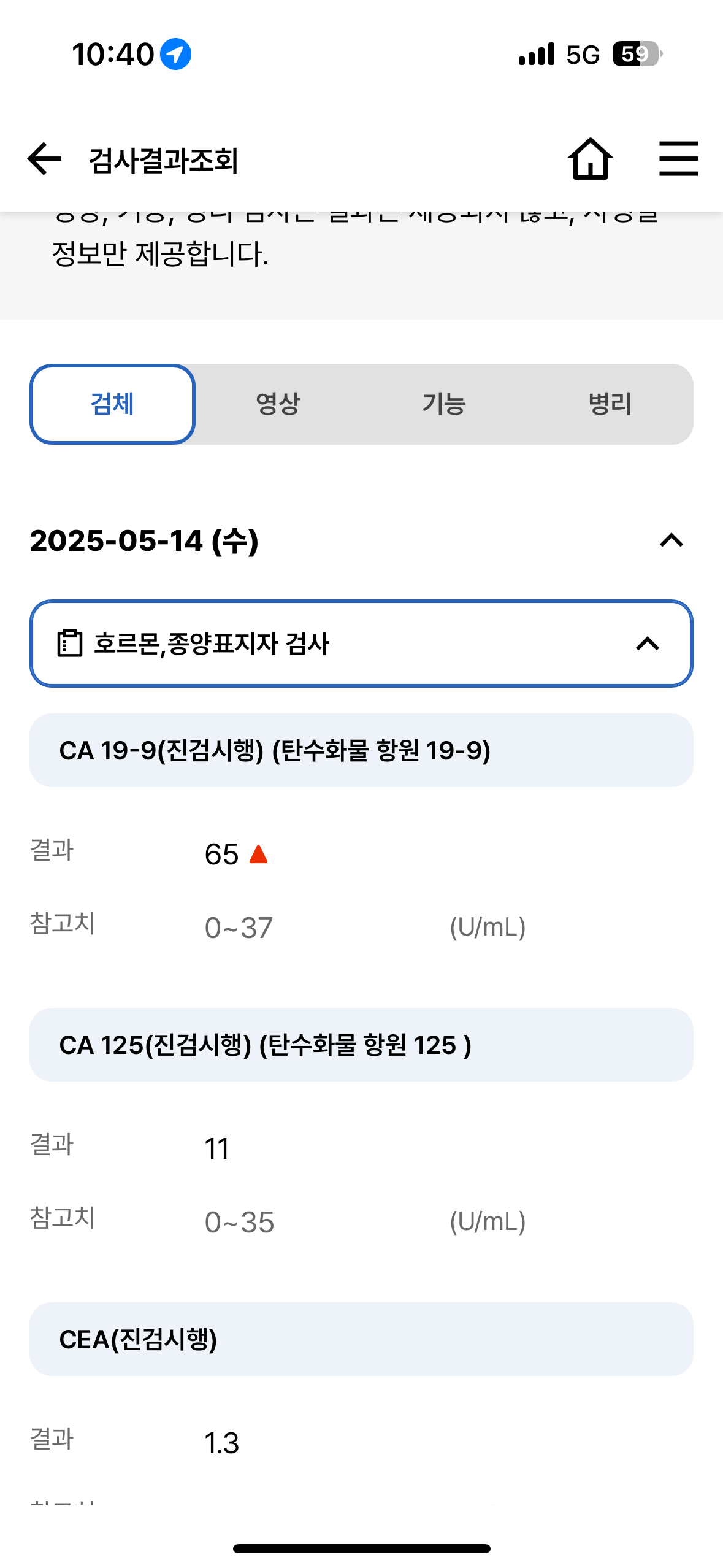Screen dimensions: 723x1568
Task: Tap the home indicator bar at bottom
Action: point(361,1548)
